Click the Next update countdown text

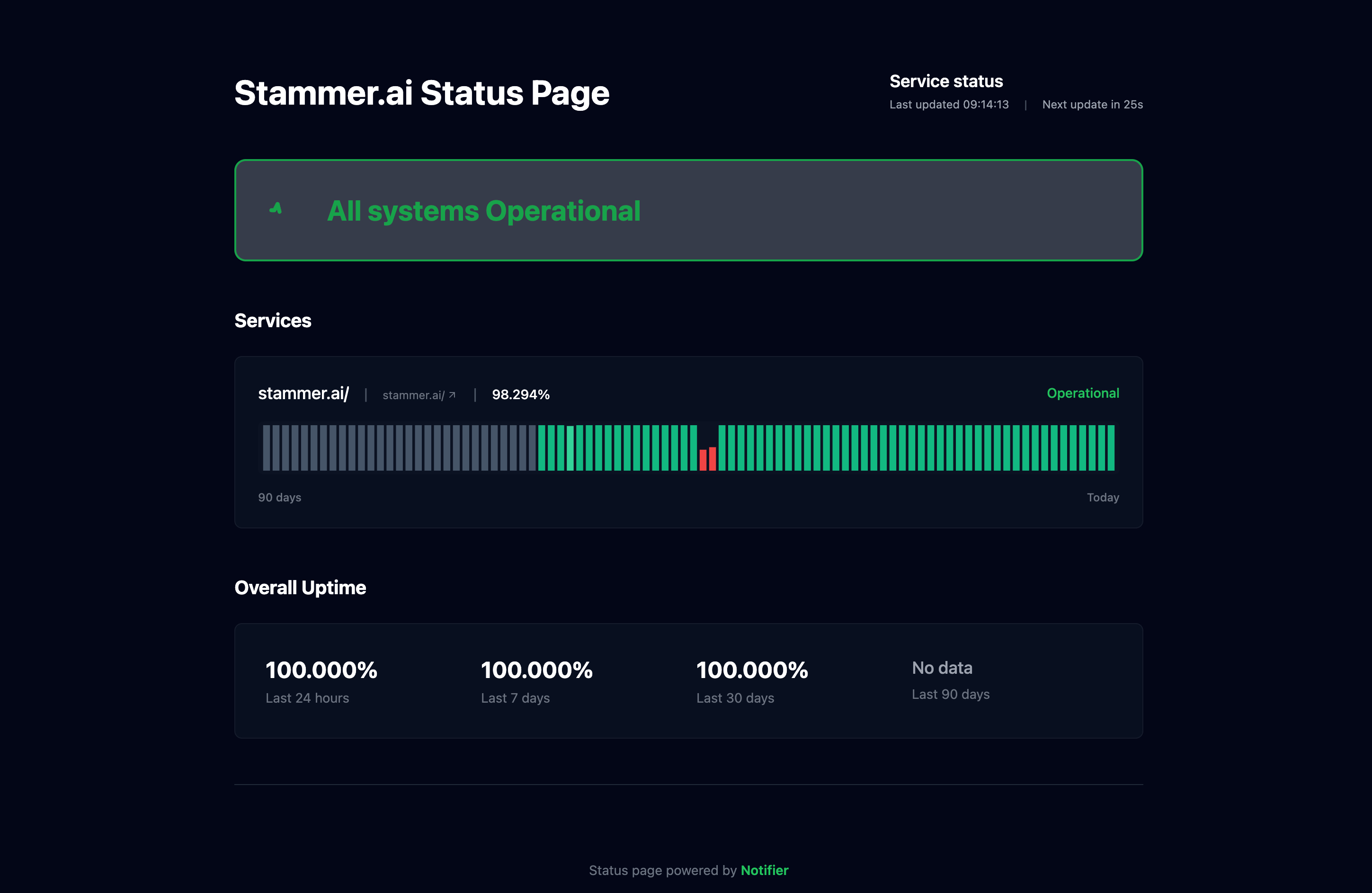click(x=1092, y=105)
